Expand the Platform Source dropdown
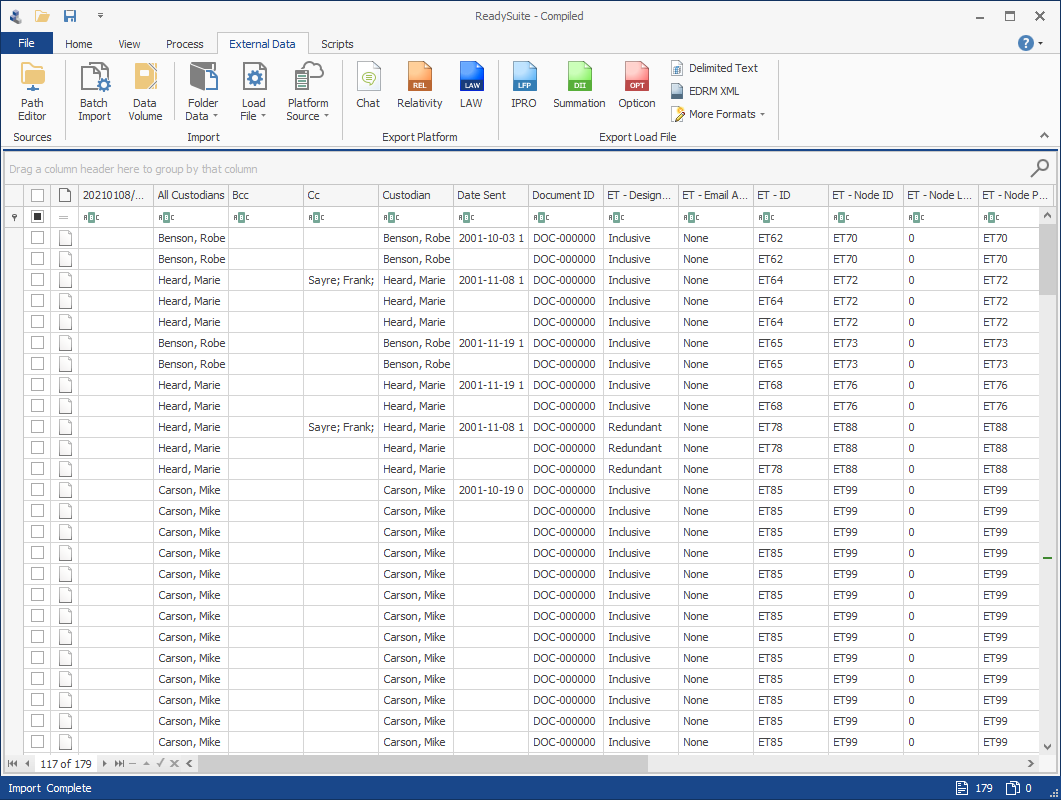1061x800 pixels. coord(308,92)
